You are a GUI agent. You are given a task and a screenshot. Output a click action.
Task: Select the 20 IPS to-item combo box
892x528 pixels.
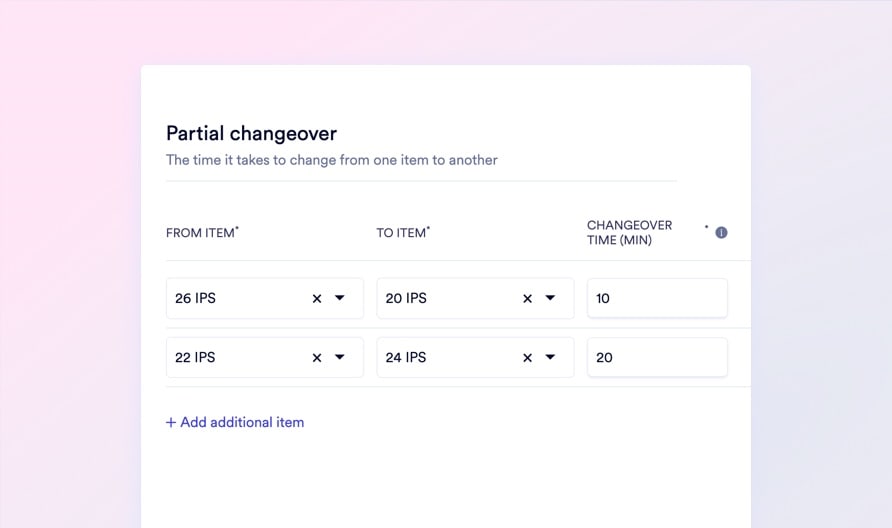(446, 298)
